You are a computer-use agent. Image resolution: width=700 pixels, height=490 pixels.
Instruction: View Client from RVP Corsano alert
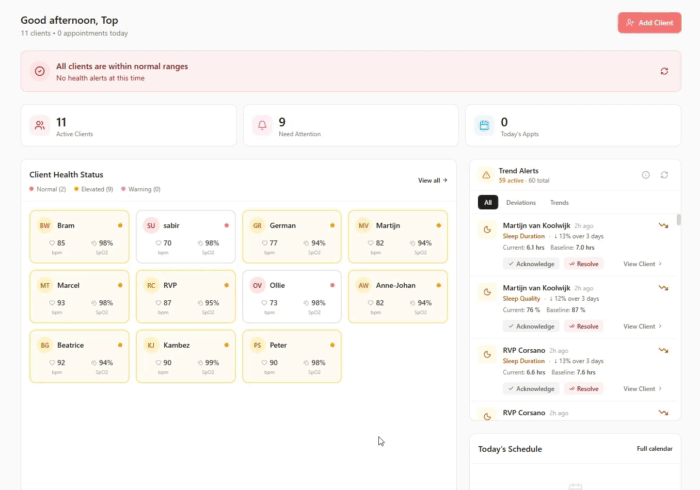tap(642, 389)
